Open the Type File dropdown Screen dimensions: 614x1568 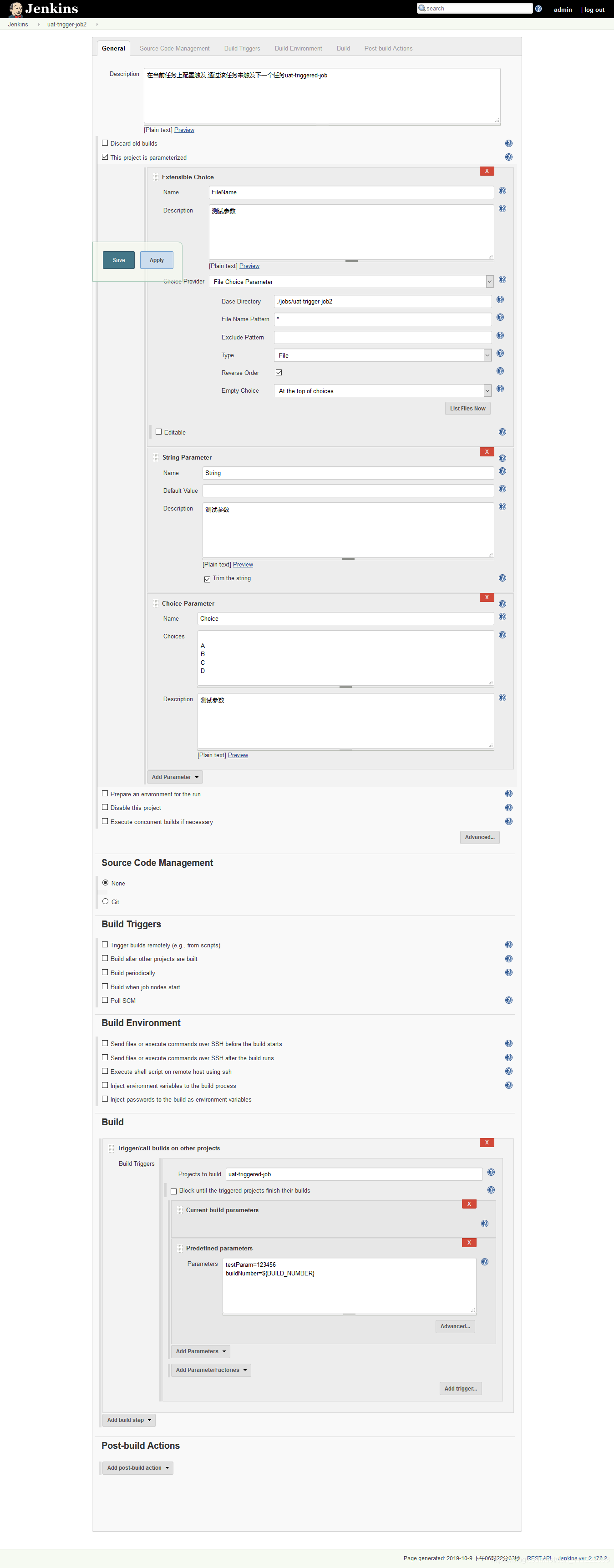pos(382,355)
